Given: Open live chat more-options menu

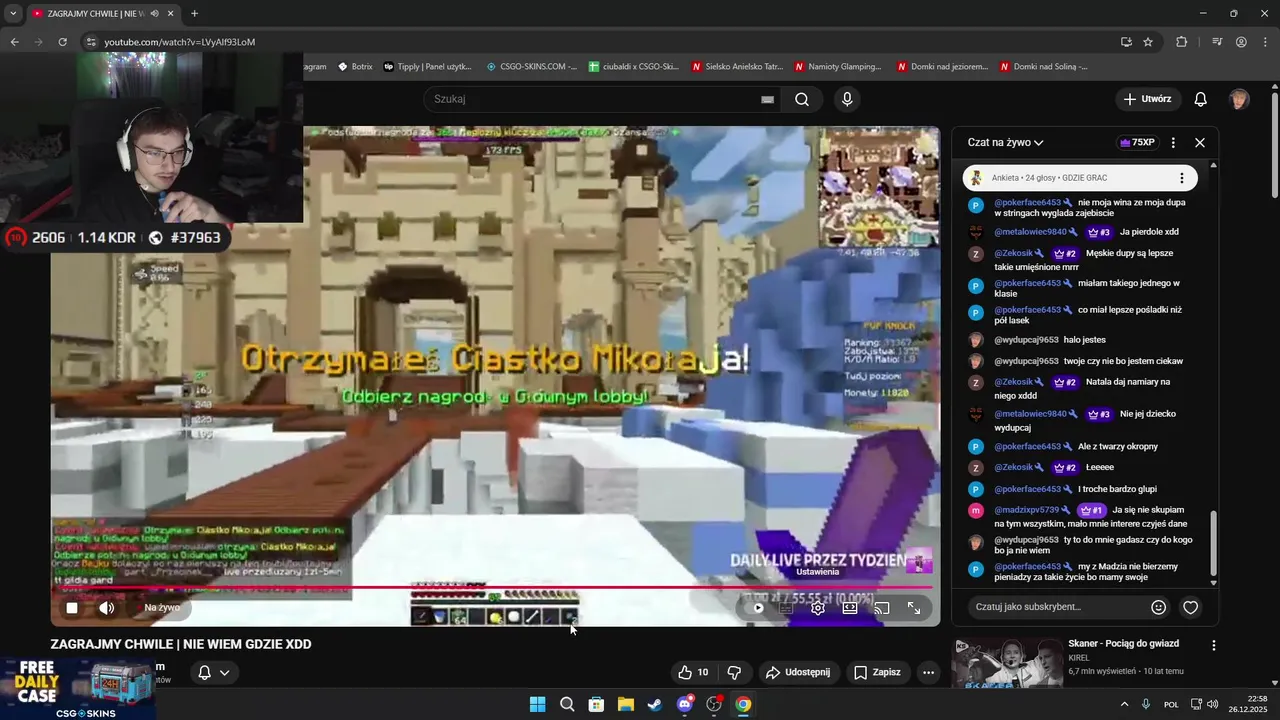Looking at the screenshot, I should coord(1173,143).
